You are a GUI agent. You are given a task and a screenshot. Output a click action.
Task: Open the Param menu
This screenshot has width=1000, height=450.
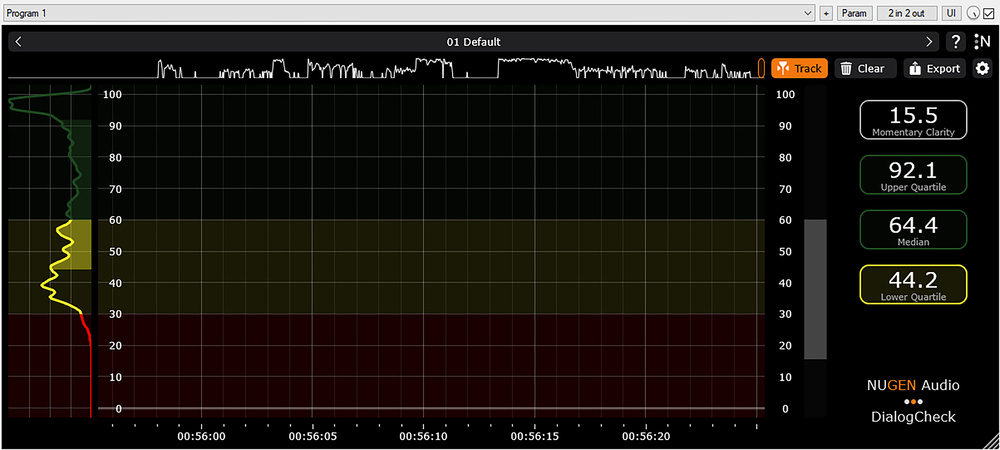pos(854,13)
